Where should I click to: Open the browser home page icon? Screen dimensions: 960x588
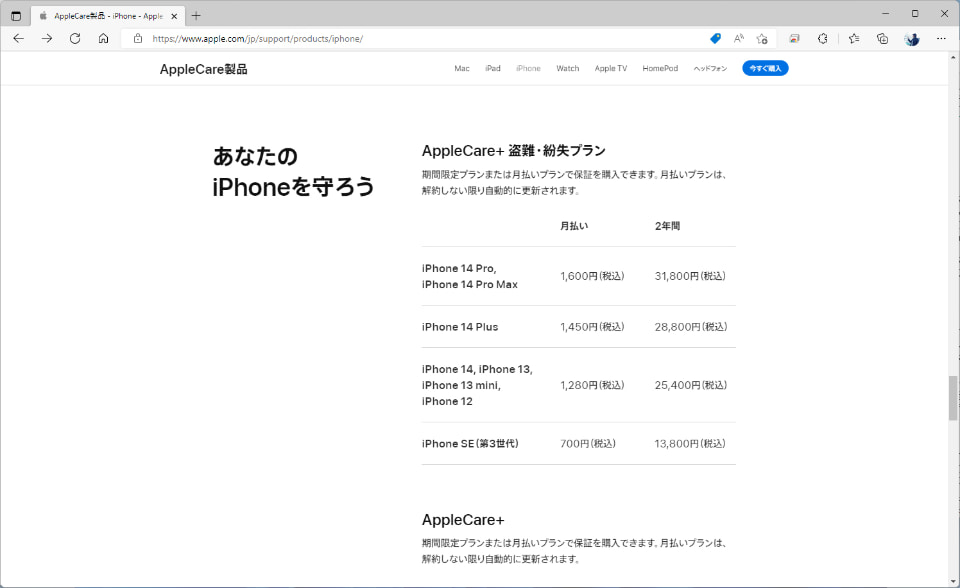click(104, 38)
